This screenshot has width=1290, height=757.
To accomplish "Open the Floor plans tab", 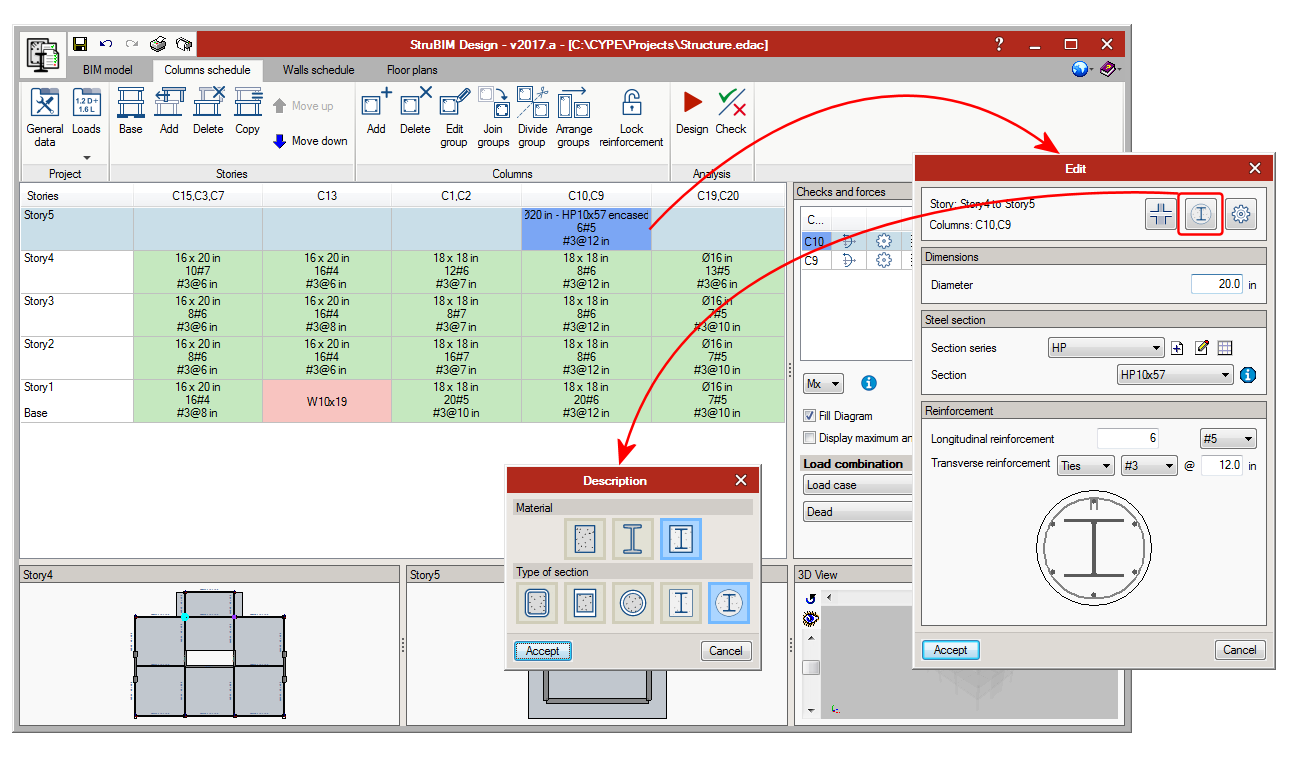I will pos(412,70).
